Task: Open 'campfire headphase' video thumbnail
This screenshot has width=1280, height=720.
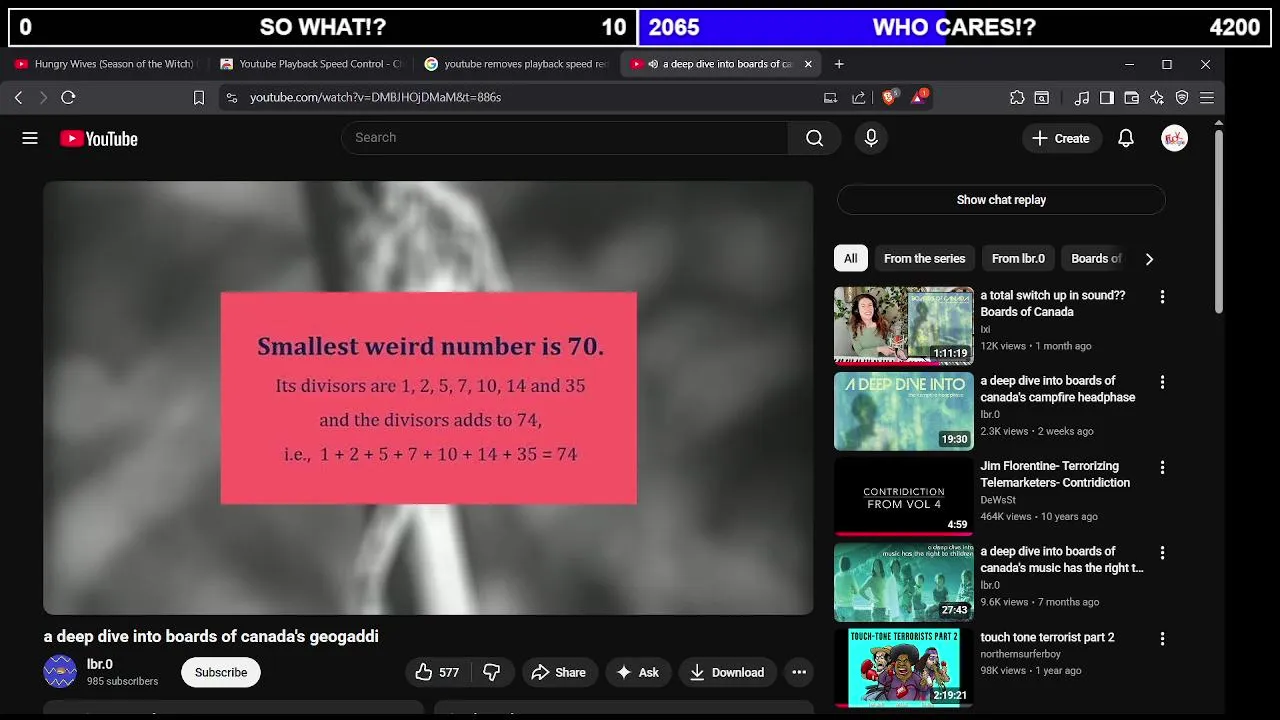Action: (904, 411)
